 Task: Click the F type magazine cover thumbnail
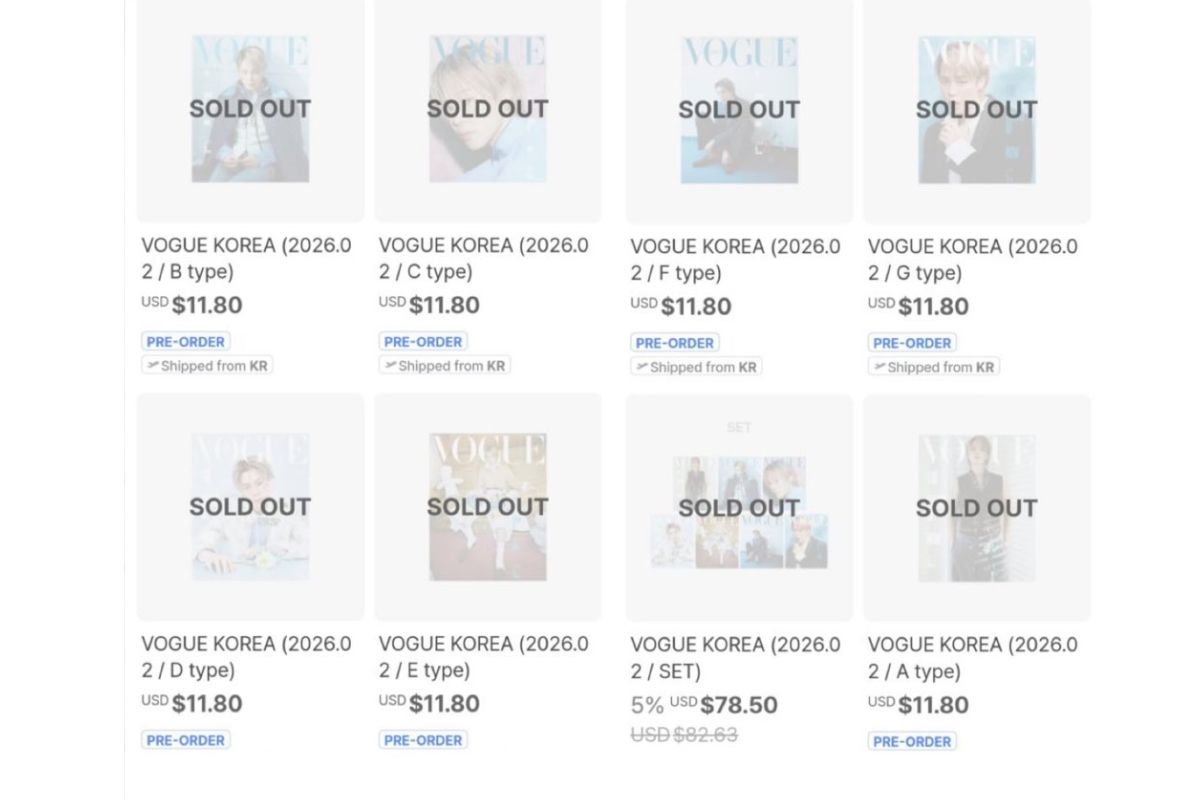(x=738, y=110)
